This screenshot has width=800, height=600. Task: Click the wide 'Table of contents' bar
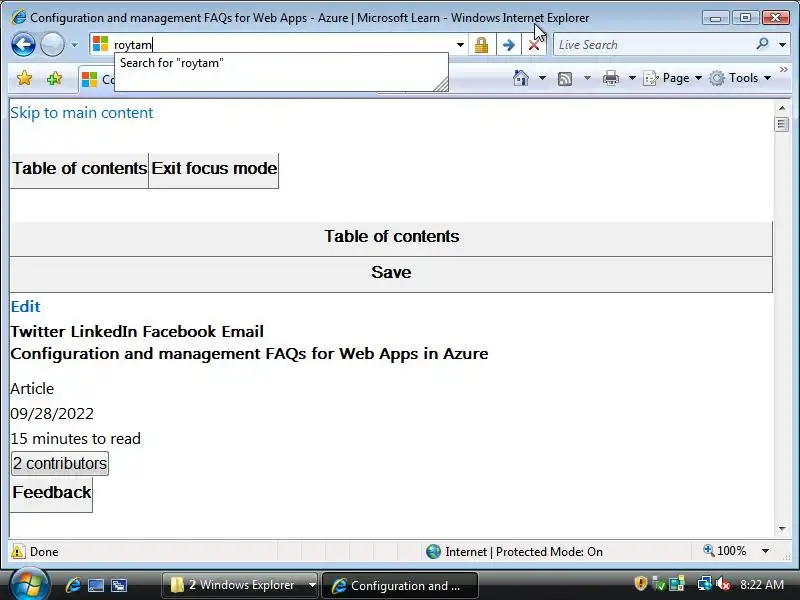pyautogui.click(x=391, y=239)
